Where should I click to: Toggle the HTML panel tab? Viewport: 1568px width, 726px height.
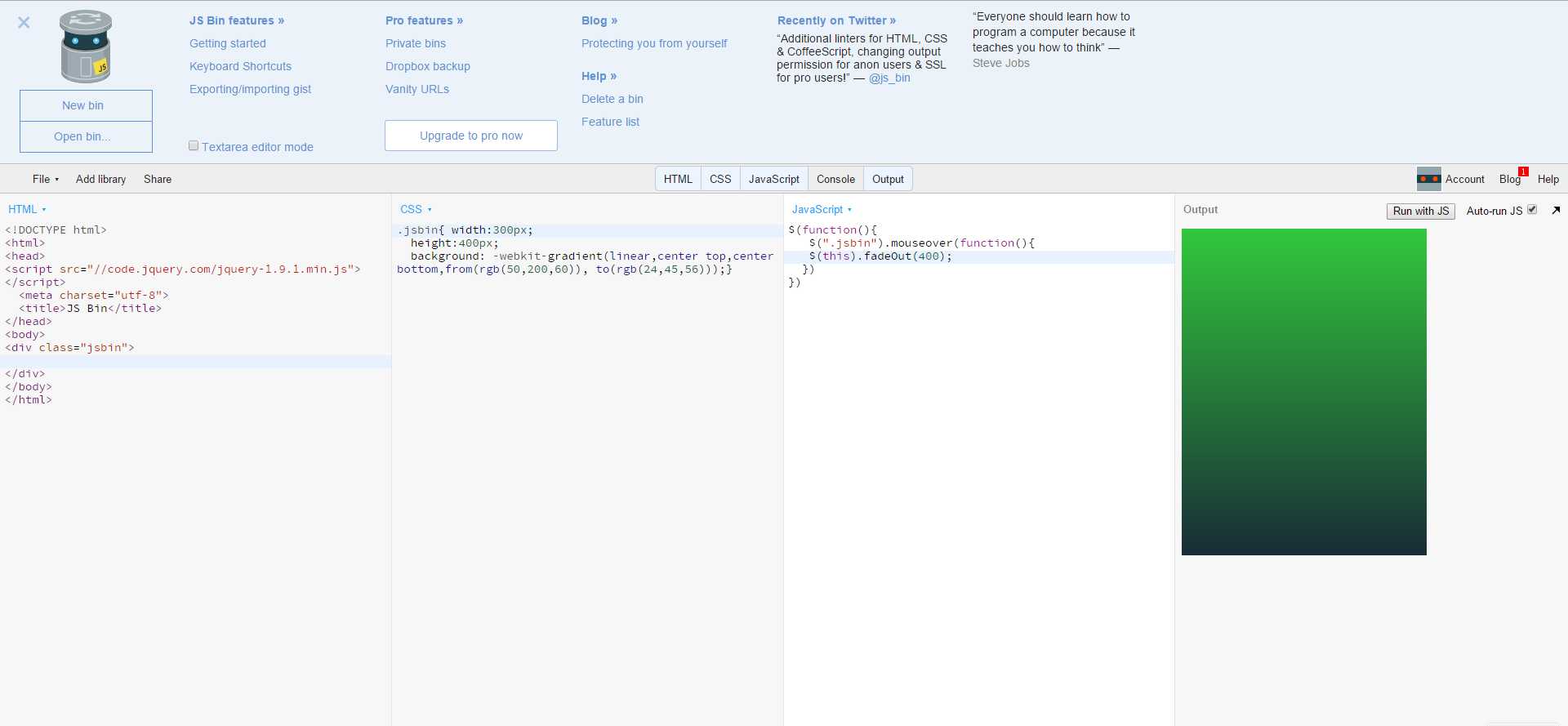point(678,179)
